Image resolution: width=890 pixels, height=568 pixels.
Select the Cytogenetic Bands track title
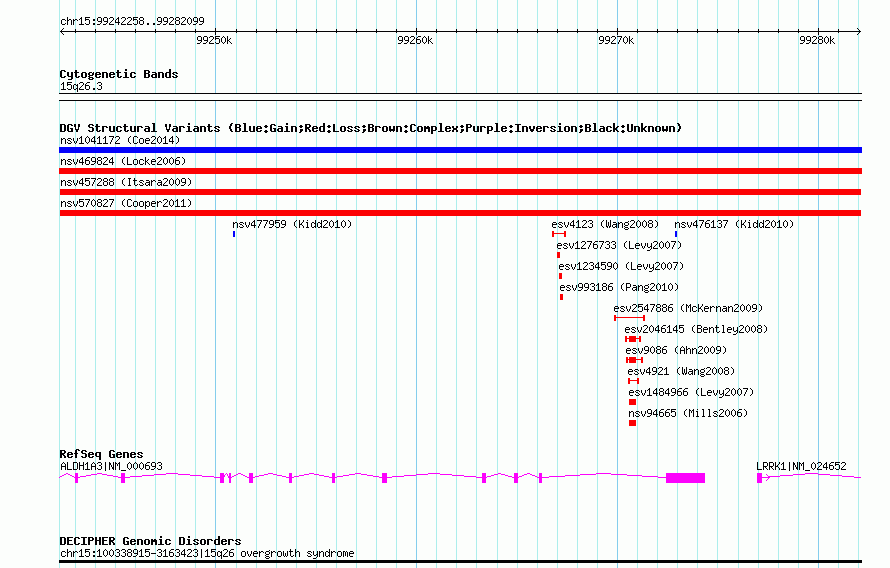(x=119, y=74)
